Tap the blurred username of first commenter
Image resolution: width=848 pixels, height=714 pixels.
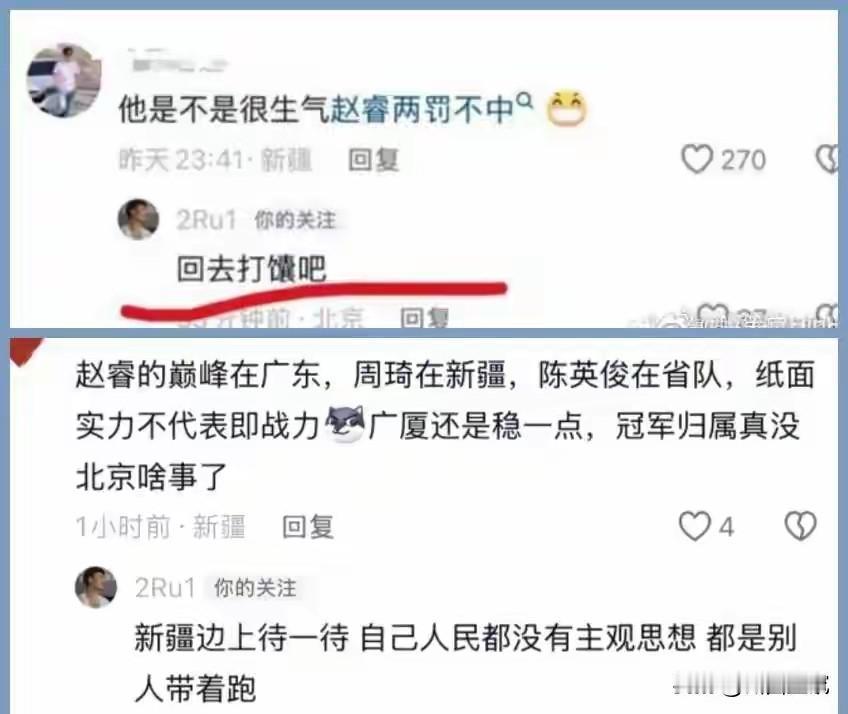[x=178, y=62]
